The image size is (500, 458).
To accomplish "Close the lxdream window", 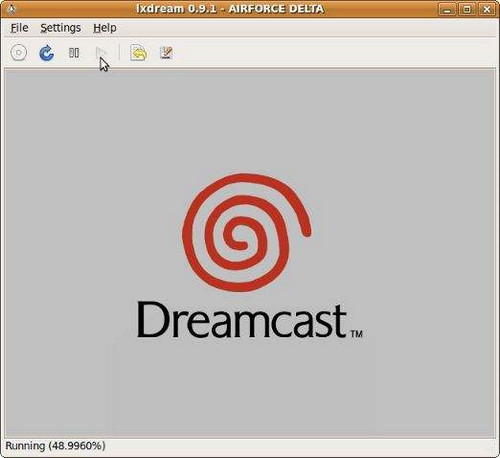I will pos(487,9).
